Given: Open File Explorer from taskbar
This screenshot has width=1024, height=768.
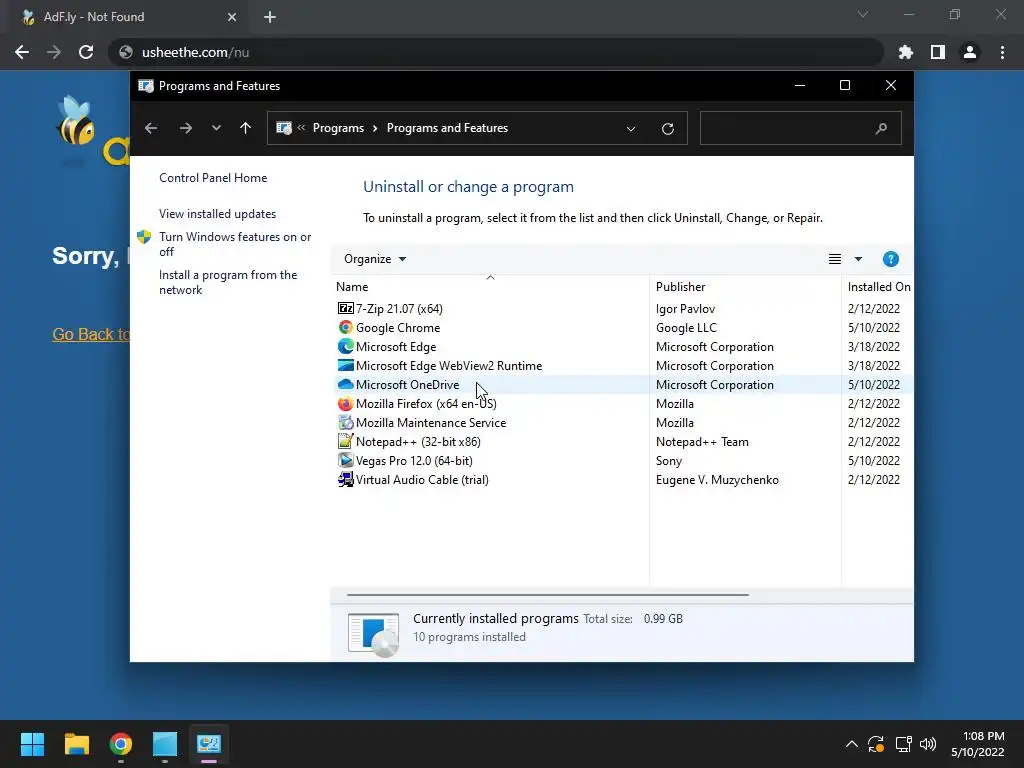Looking at the screenshot, I should click(77, 744).
